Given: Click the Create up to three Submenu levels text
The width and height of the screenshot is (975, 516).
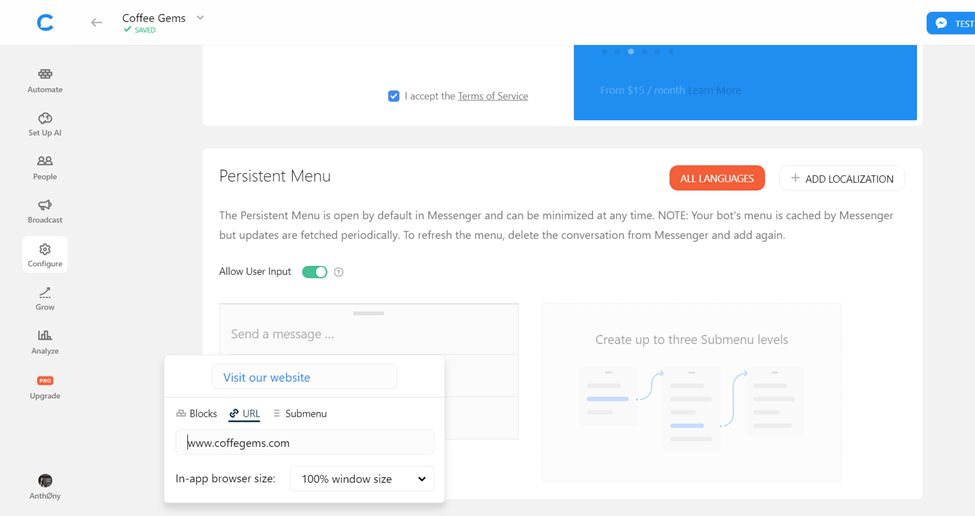Looking at the screenshot, I should 691,339.
